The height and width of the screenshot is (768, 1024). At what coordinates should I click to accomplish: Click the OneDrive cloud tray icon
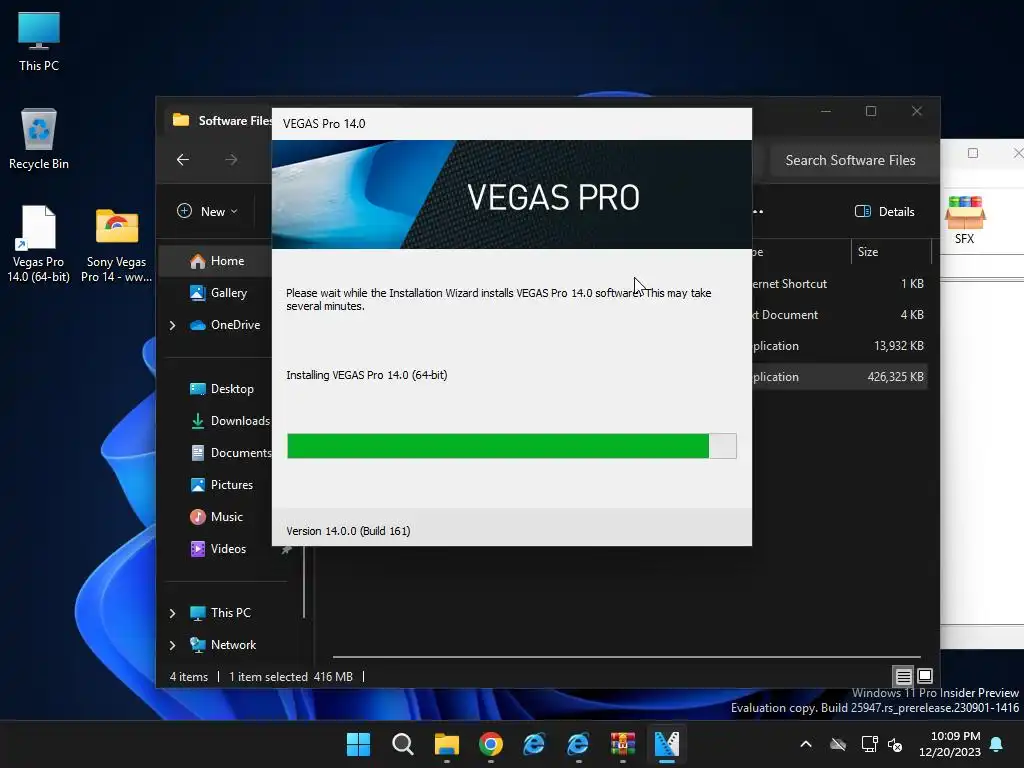coord(838,744)
